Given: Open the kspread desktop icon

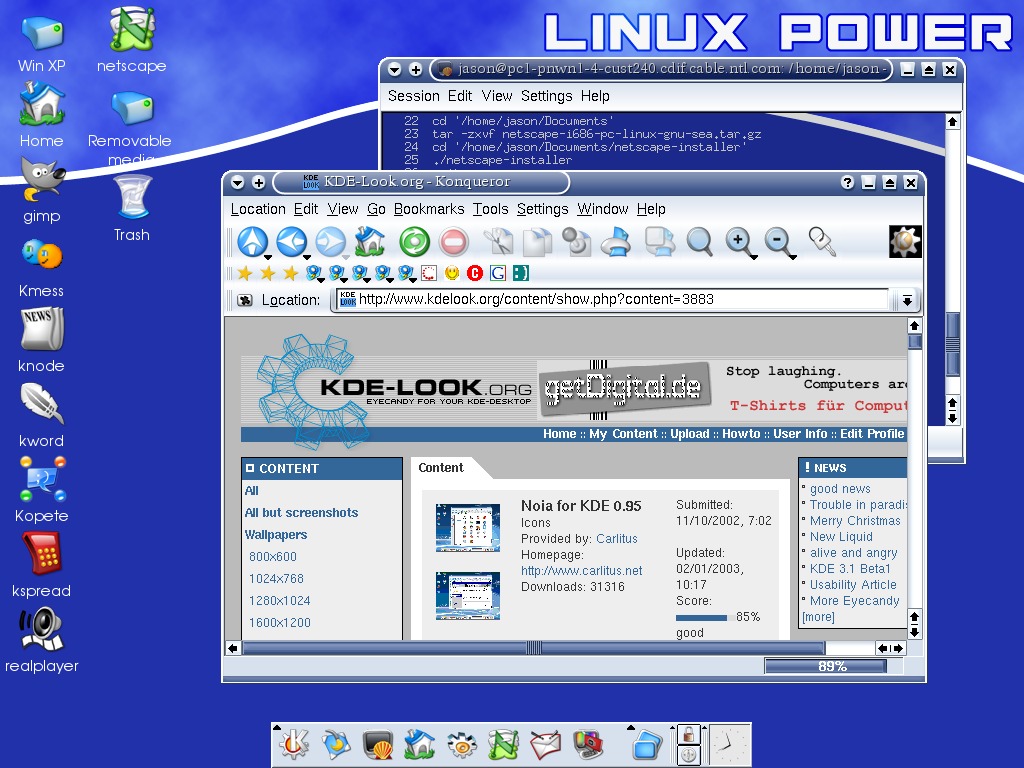Looking at the screenshot, I should 42,565.
